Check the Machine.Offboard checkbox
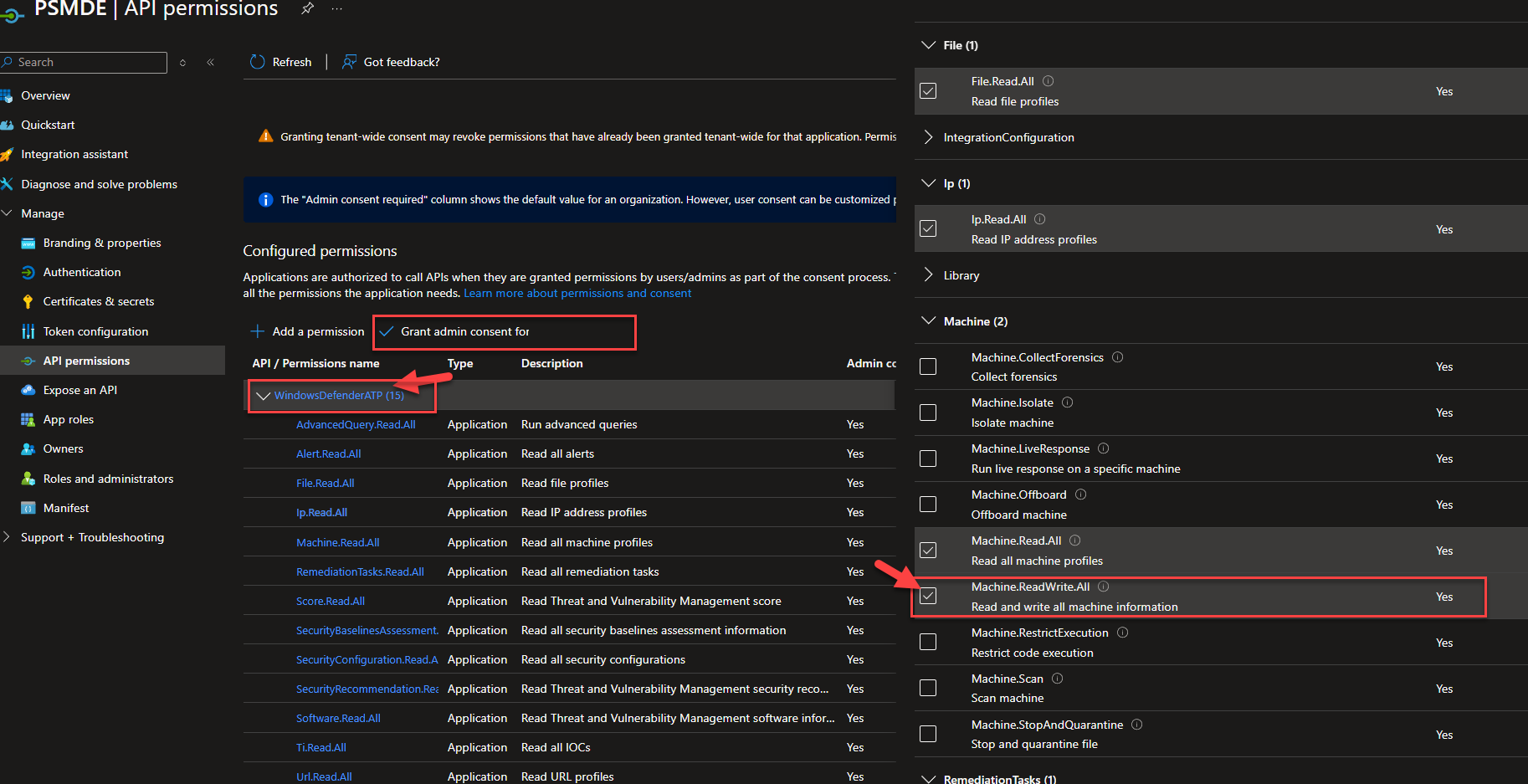 tap(928, 505)
